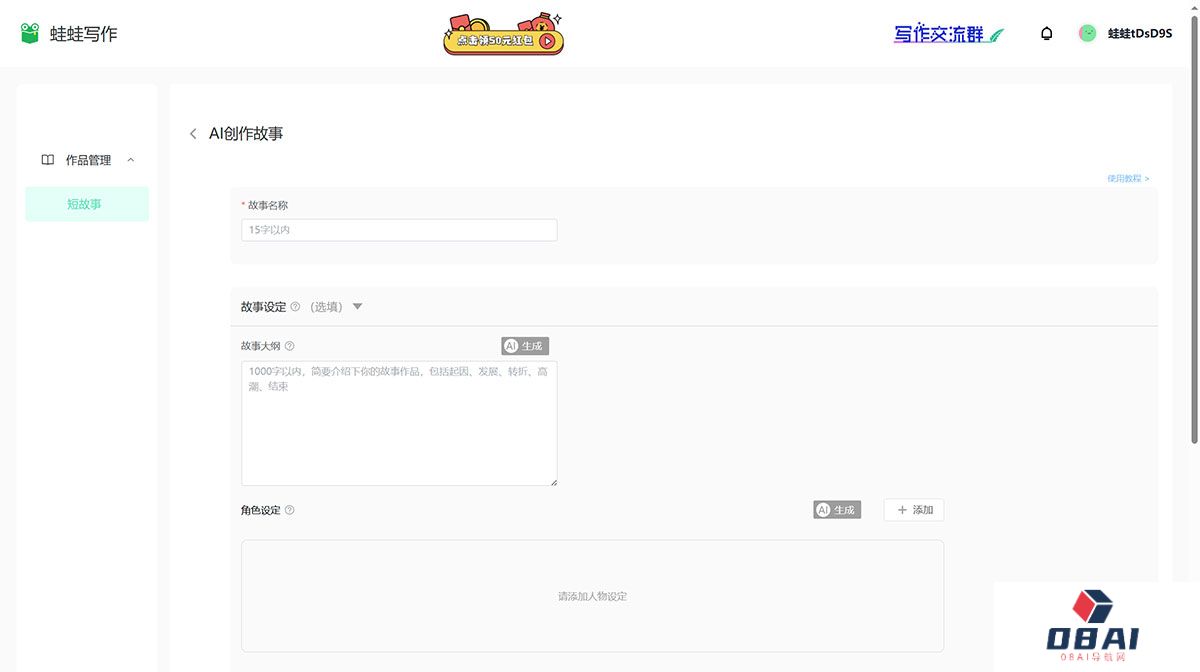
Task: Click the resize handle of 故事大纲 textarea
Action: (x=553, y=482)
